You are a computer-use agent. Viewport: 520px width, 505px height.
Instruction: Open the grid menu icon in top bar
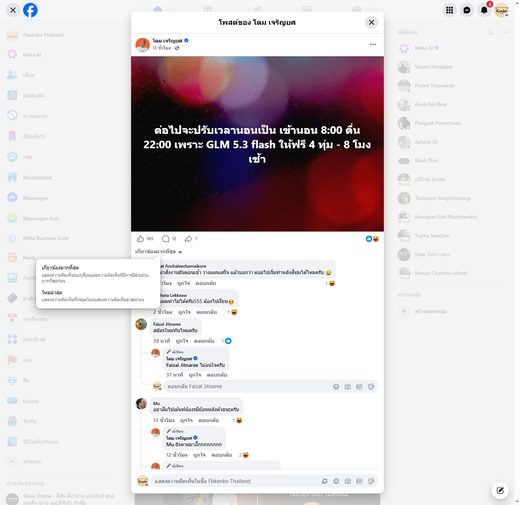pos(449,10)
